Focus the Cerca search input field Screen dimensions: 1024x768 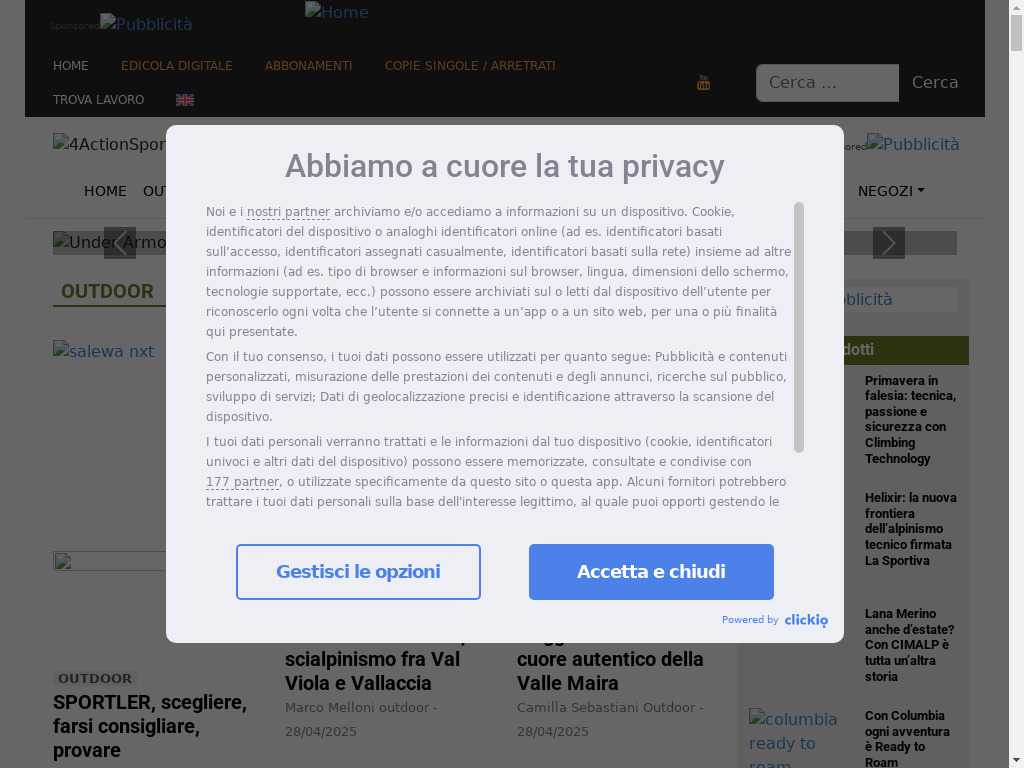tap(827, 83)
